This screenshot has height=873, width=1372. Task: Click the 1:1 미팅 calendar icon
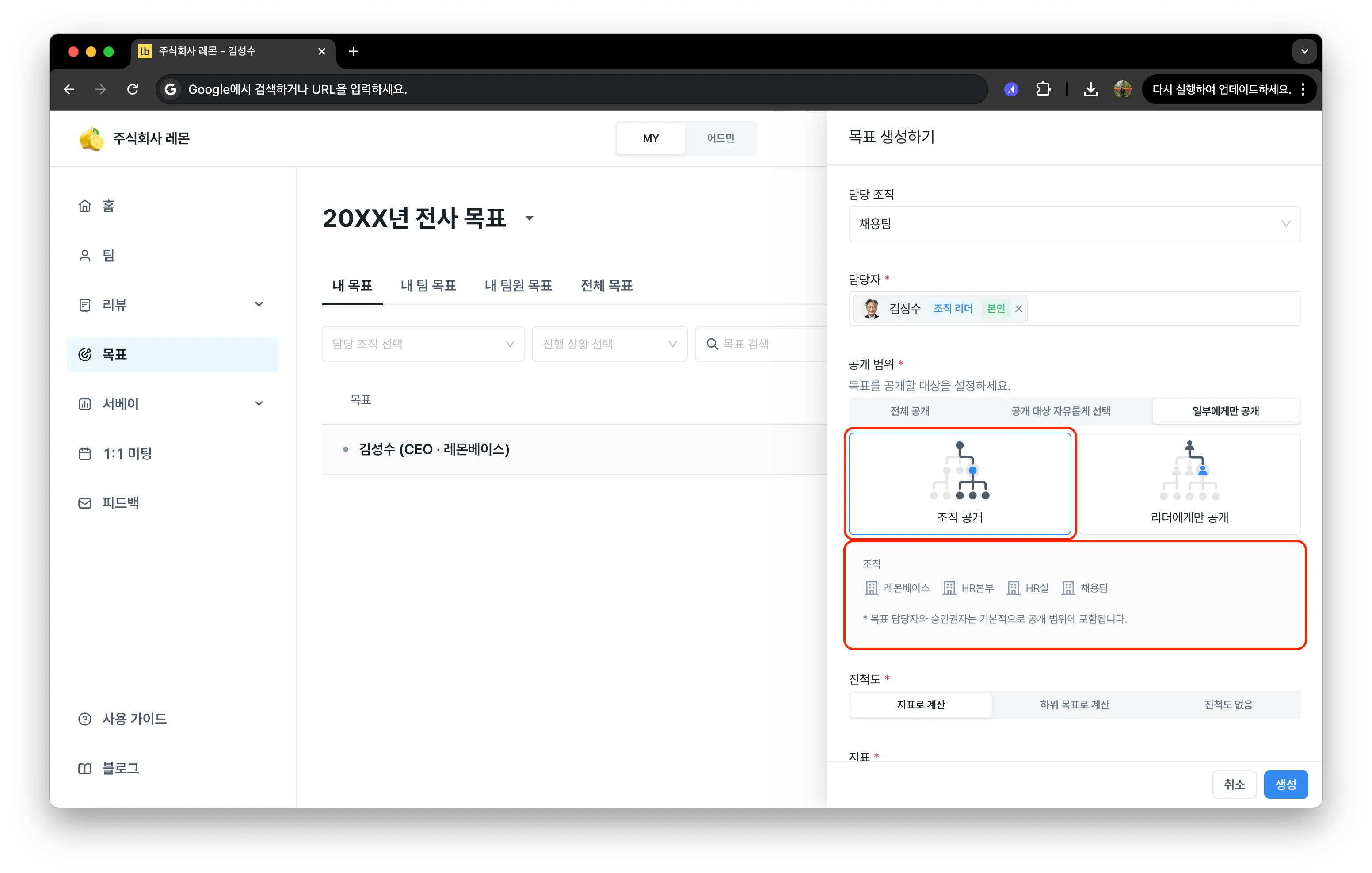pyautogui.click(x=84, y=453)
